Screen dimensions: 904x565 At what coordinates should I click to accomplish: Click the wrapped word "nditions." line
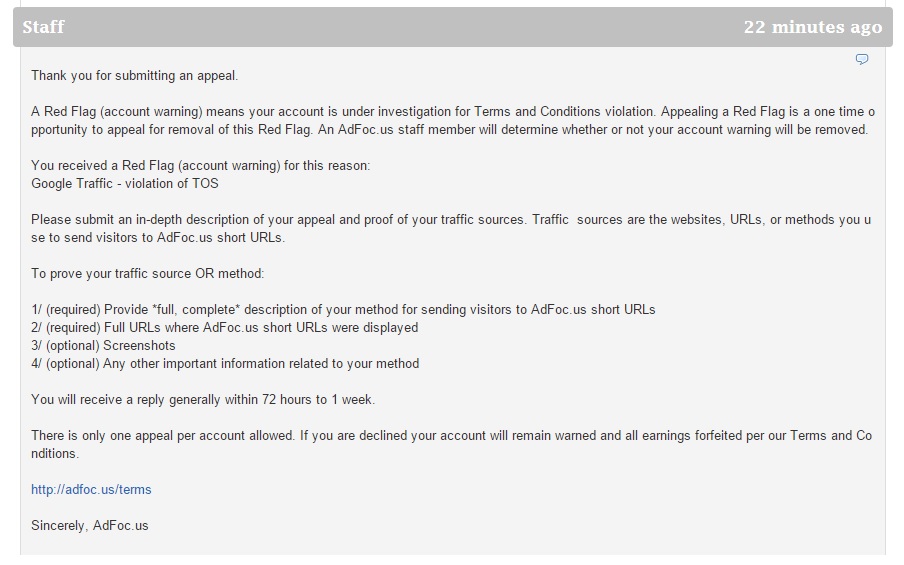click(54, 454)
